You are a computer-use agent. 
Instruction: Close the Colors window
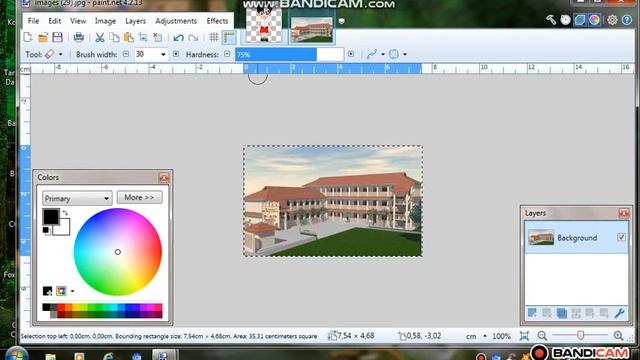[x=164, y=178]
